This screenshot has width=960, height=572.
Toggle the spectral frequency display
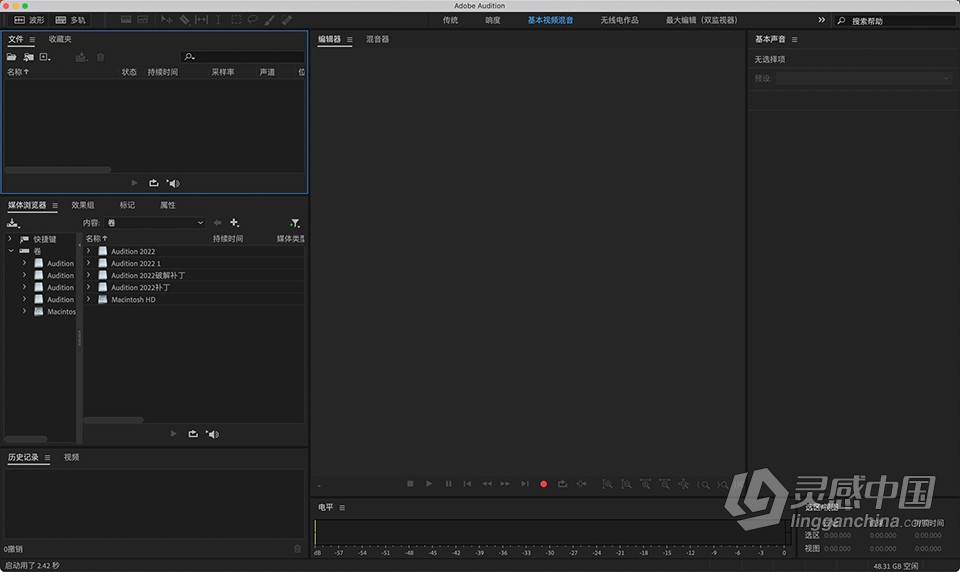click(x=126, y=20)
